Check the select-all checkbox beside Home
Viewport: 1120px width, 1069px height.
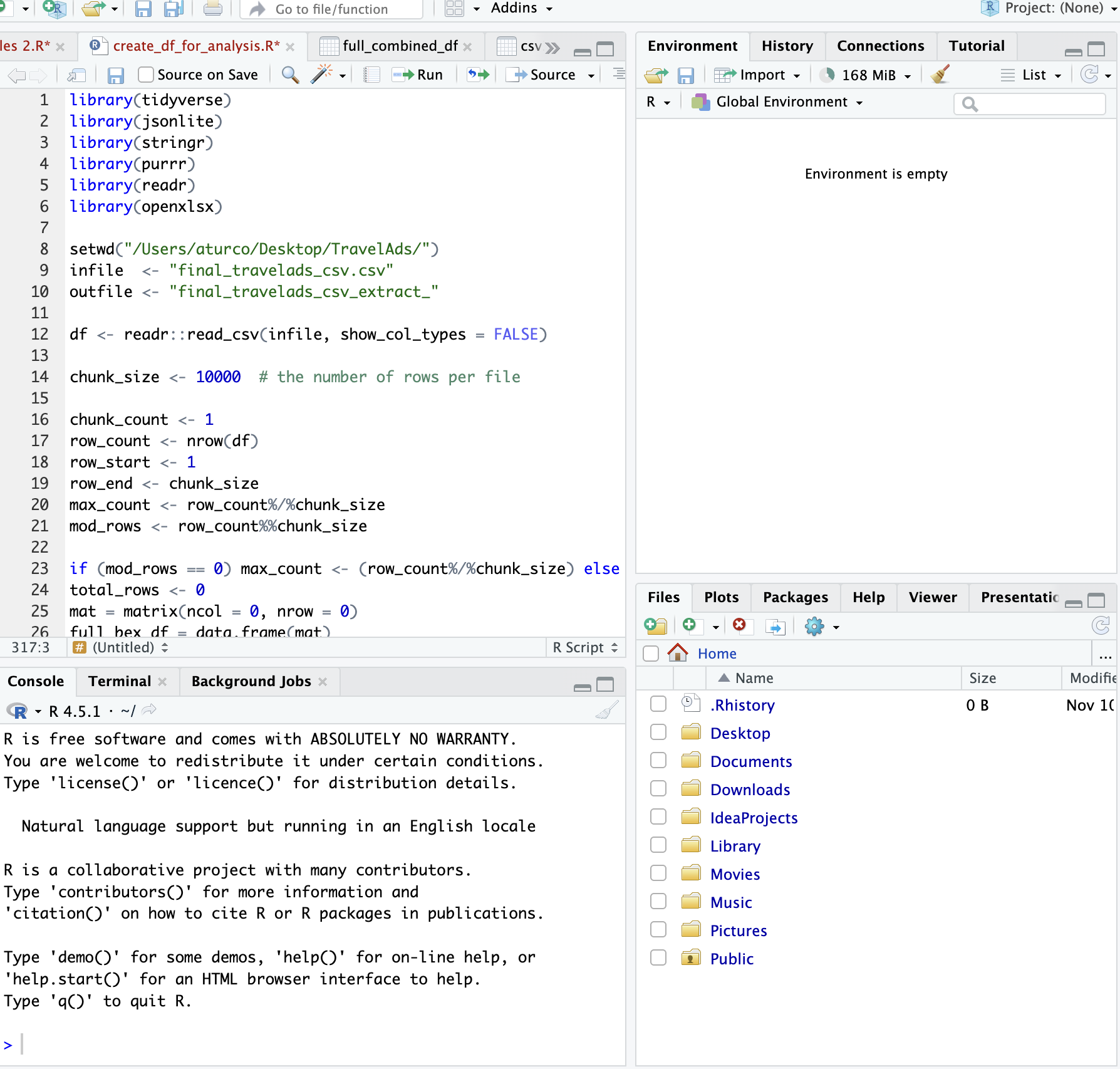coord(651,654)
